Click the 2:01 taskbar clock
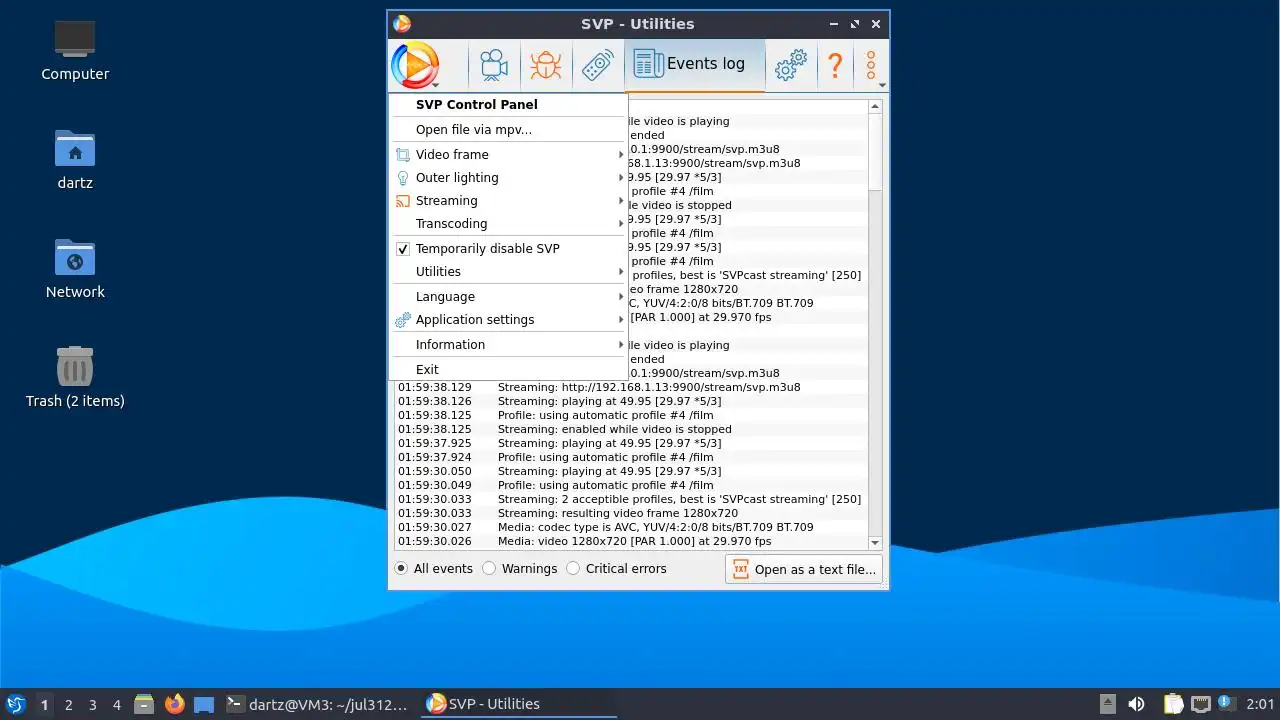Screen dimensions: 1280x720 click(x=1260, y=704)
